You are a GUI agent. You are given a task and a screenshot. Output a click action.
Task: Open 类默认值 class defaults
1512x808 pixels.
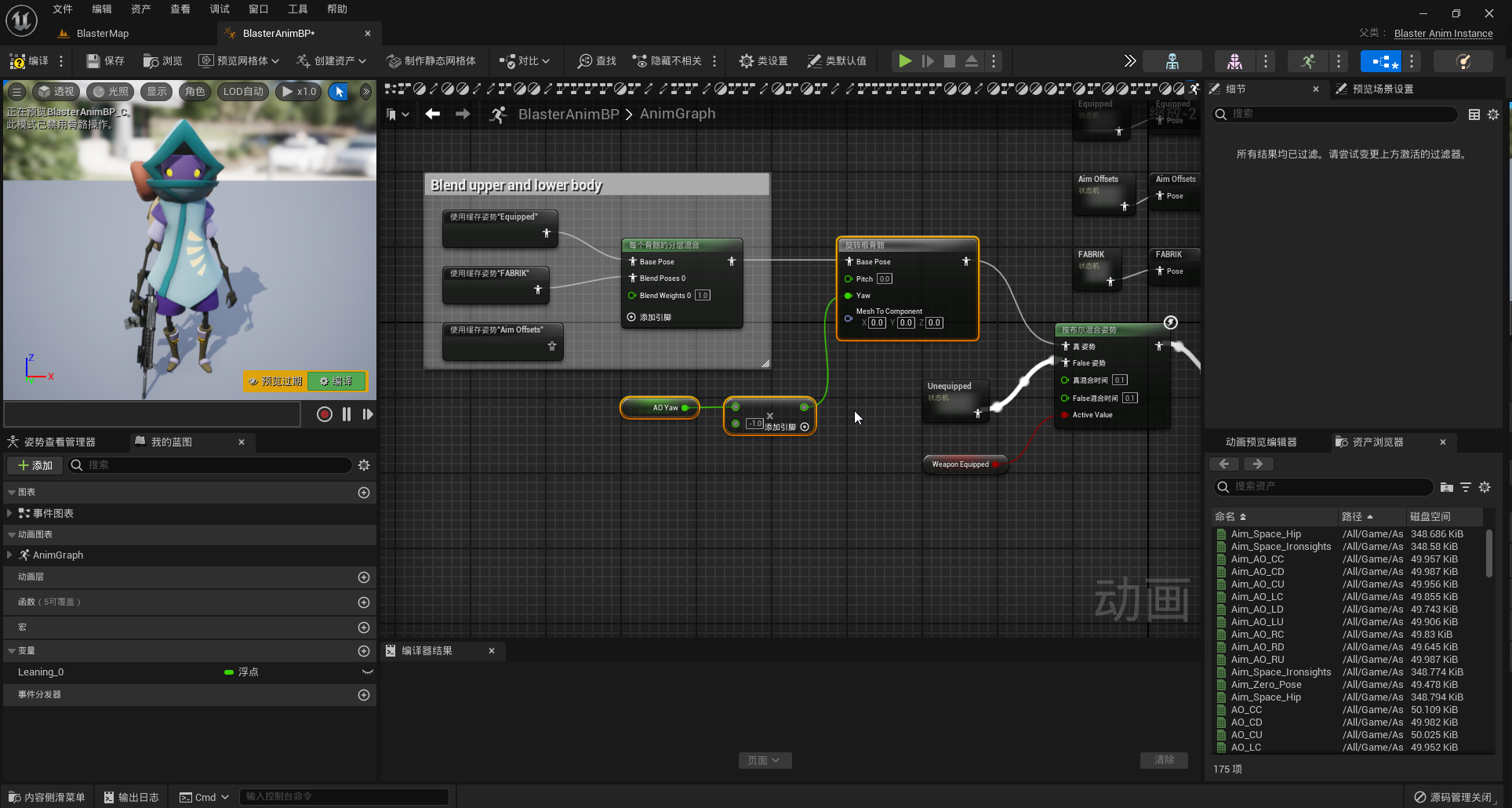(837, 60)
